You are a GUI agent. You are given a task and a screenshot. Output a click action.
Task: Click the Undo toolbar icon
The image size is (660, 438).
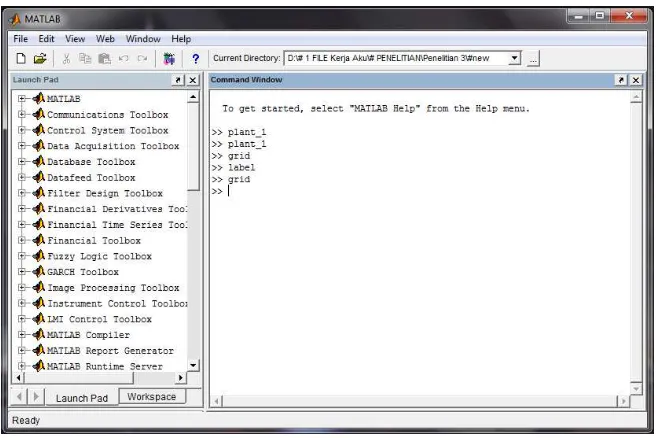tap(123, 58)
